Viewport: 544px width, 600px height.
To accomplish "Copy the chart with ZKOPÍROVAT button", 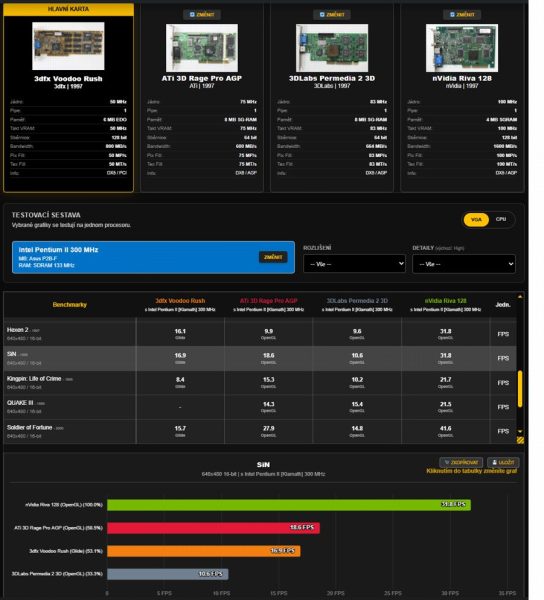I will (x=461, y=462).
